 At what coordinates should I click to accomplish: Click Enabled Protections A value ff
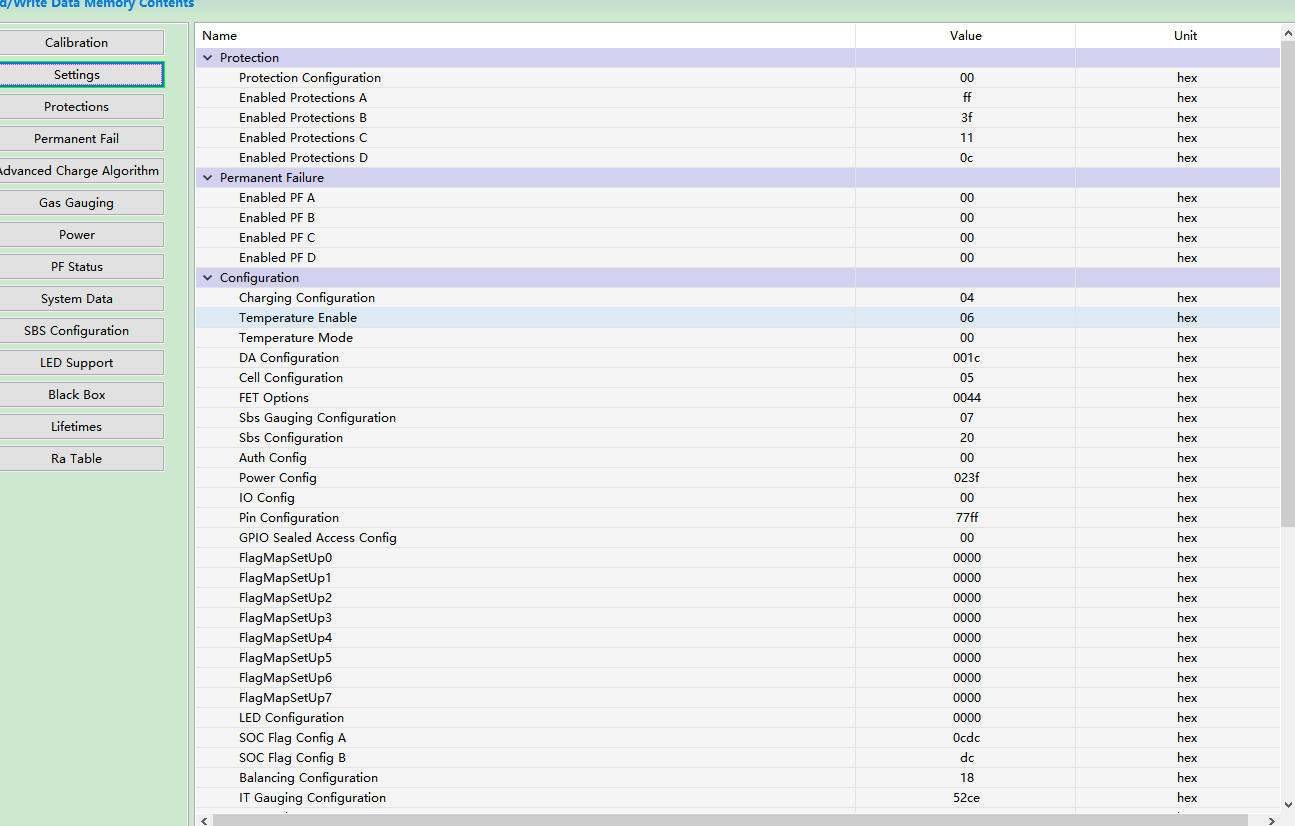966,98
